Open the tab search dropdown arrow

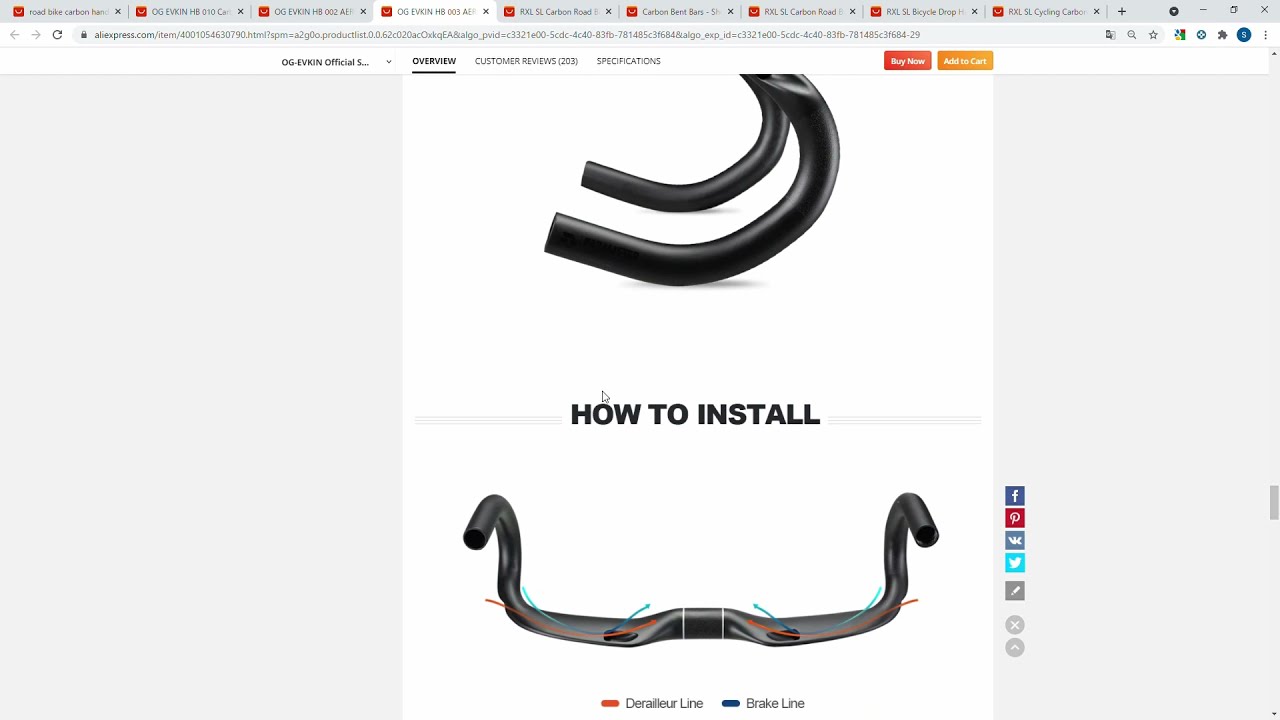pyautogui.click(x=1174, y=12)
